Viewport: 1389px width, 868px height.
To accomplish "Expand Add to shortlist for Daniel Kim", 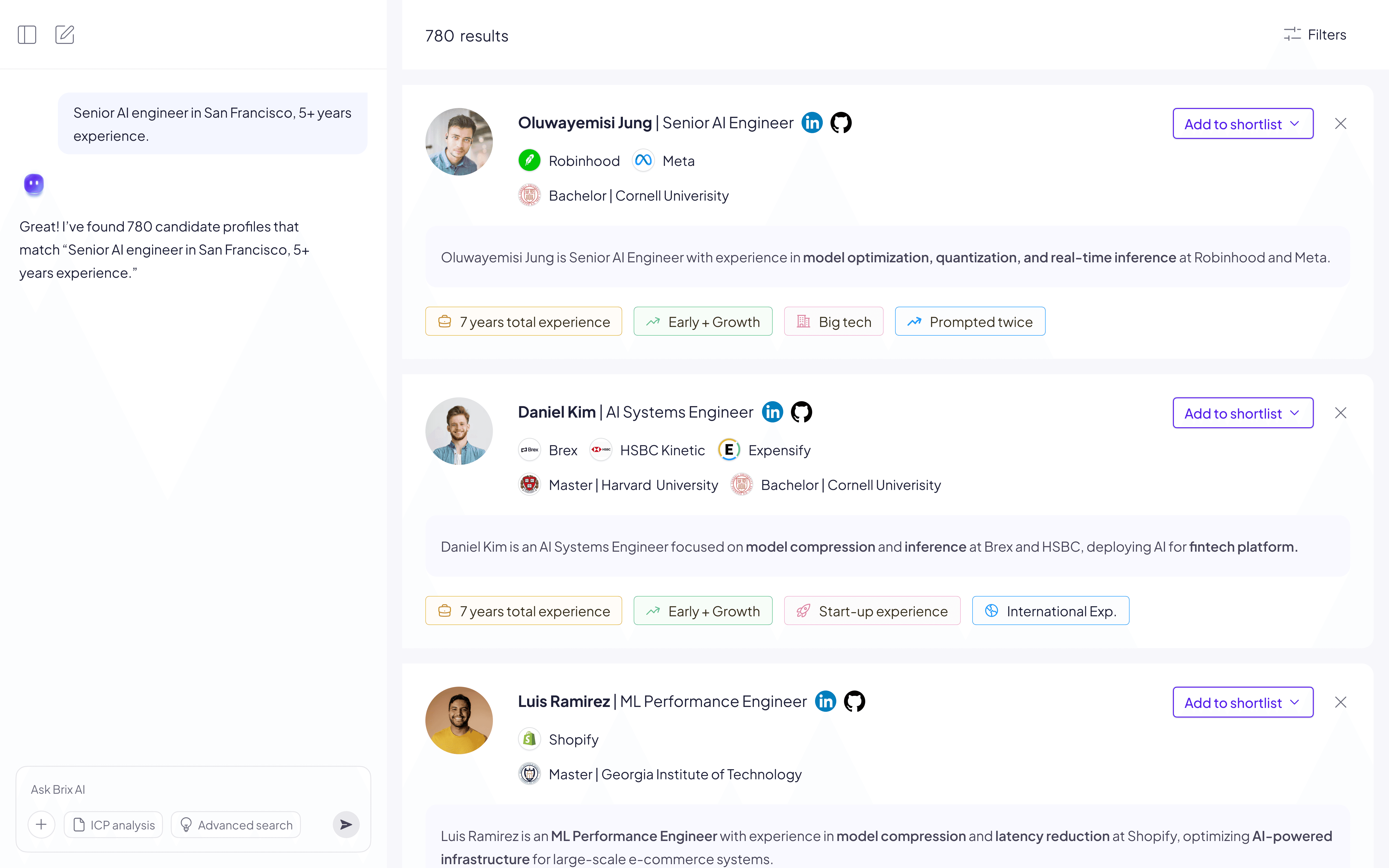I will click(x=1243, y=413).
